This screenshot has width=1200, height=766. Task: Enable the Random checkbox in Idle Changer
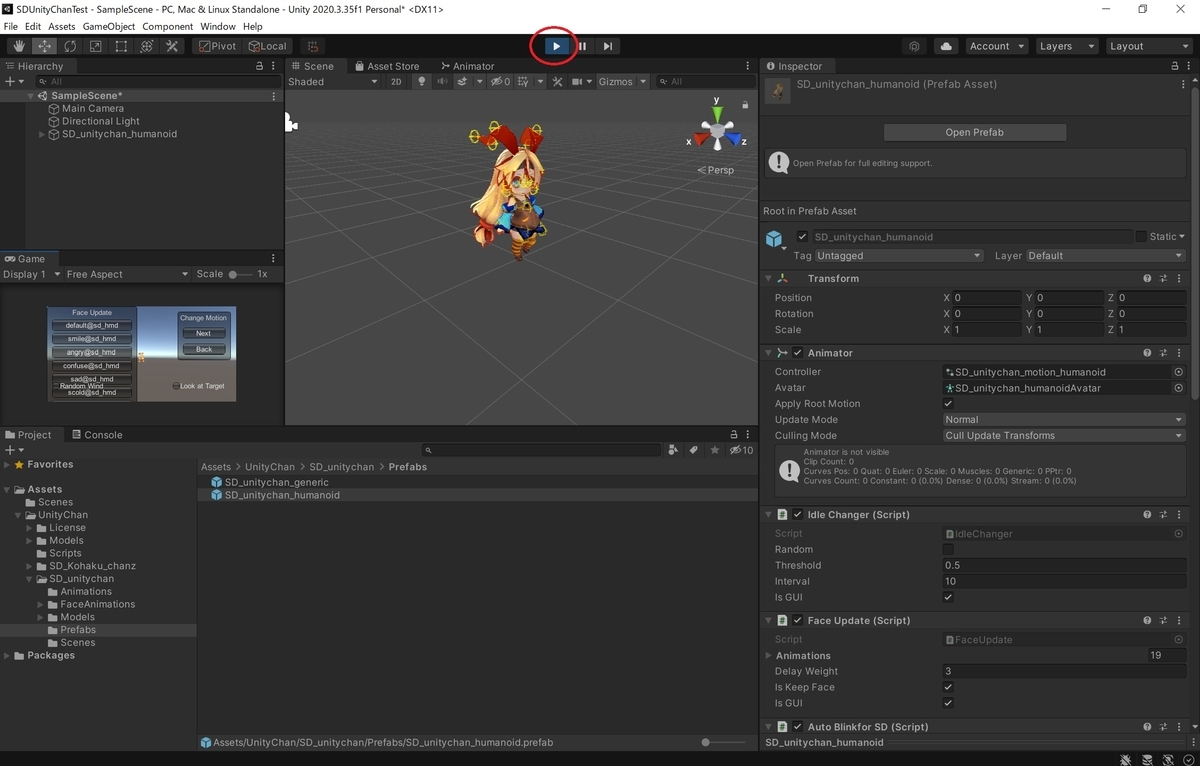coord(948,550)
